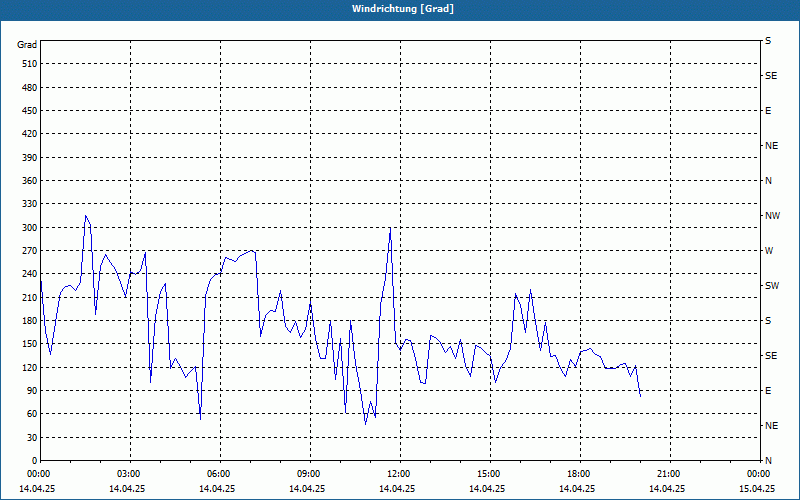This screenshot has width=800, height=500.
Task: Select the 14.04.25 date under 12:00
Action: tap(397, 488)
